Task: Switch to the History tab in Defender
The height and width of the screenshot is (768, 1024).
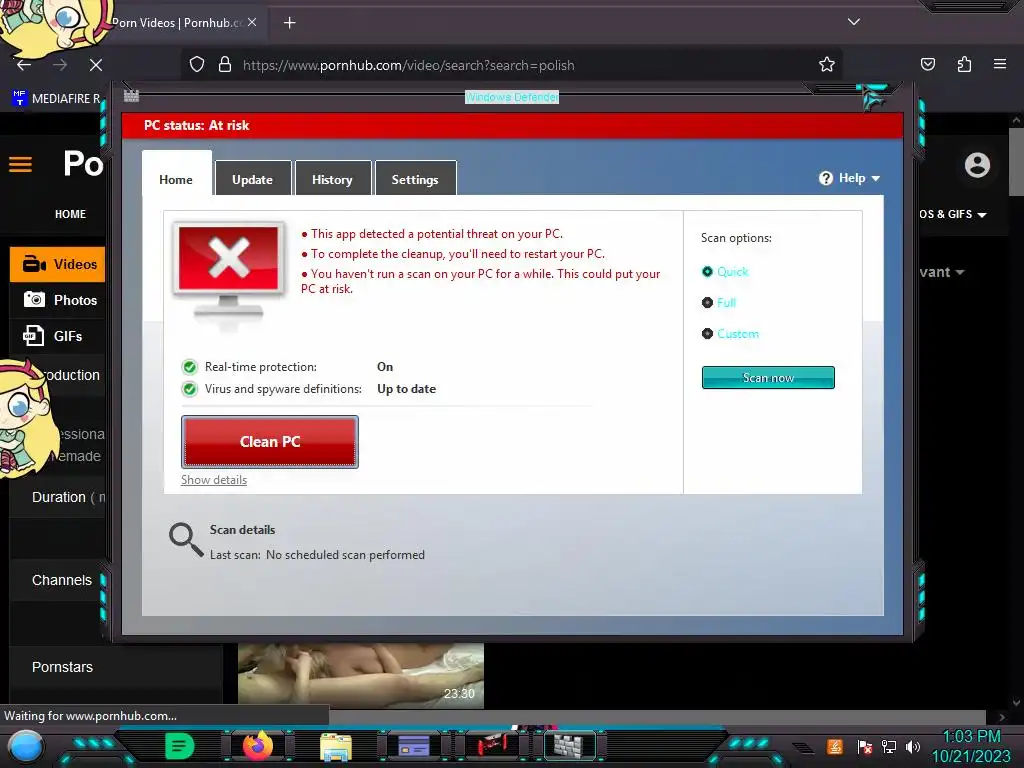Action: pyautogui.click(x=332, y=179)
